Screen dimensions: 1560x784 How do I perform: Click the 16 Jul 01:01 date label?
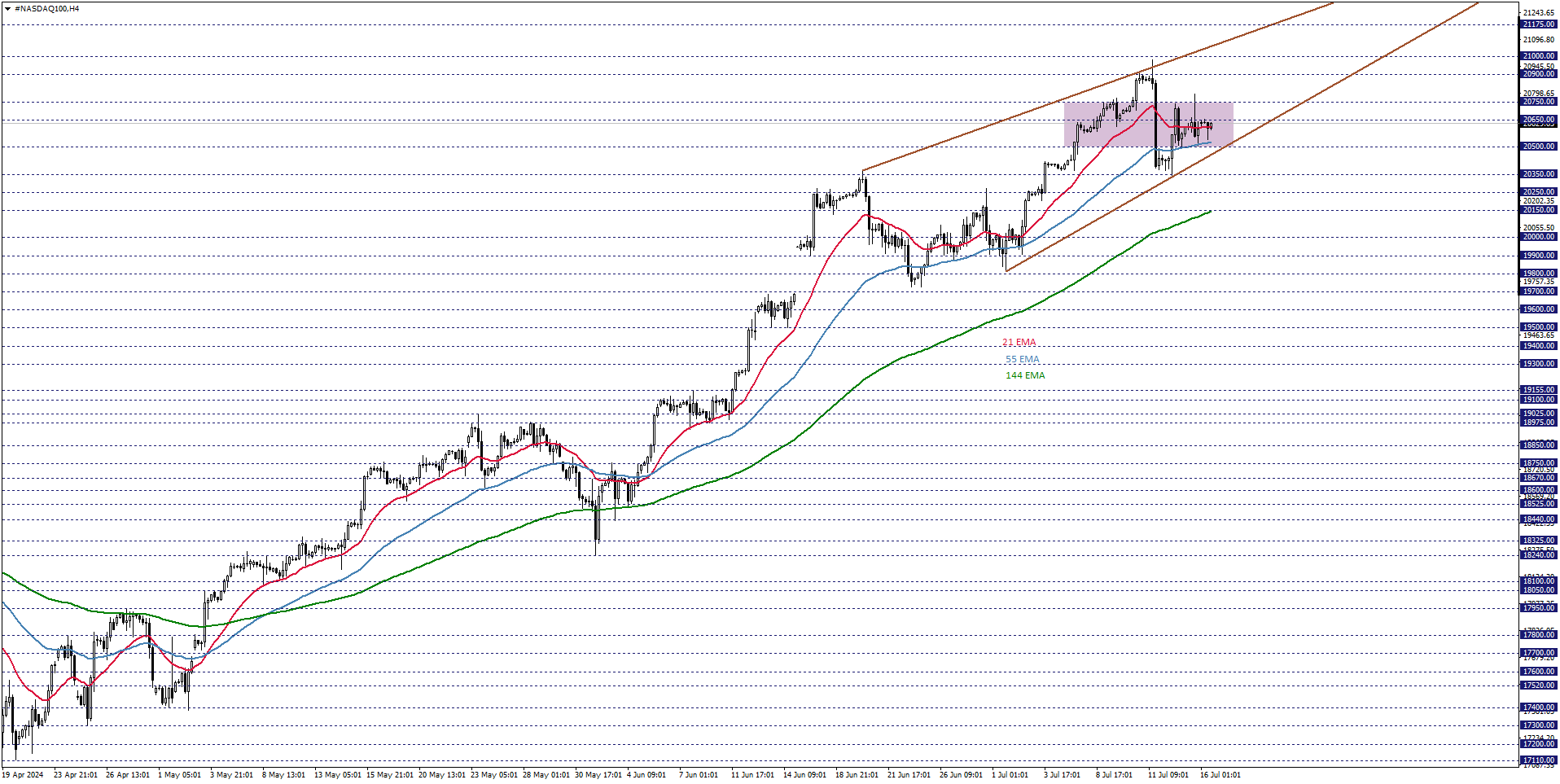point(1220,775)
